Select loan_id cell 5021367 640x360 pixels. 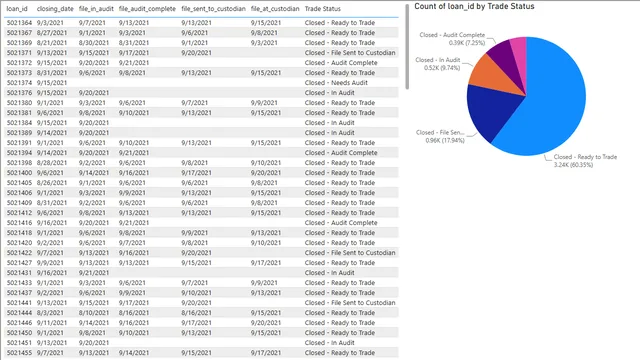(19, 33)
